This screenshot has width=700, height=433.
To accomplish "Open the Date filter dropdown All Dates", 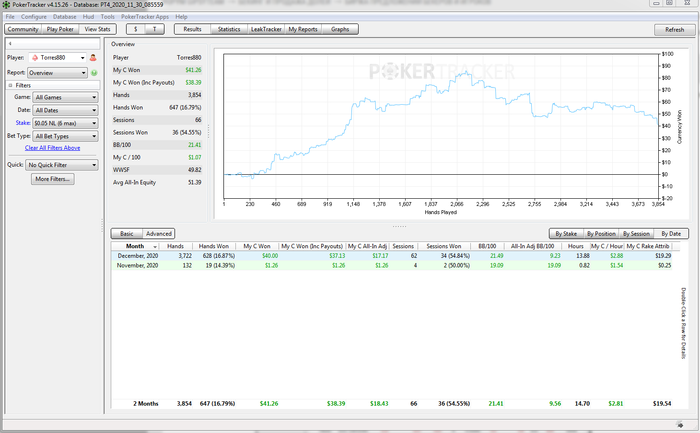I will click(x=65, y=110).
